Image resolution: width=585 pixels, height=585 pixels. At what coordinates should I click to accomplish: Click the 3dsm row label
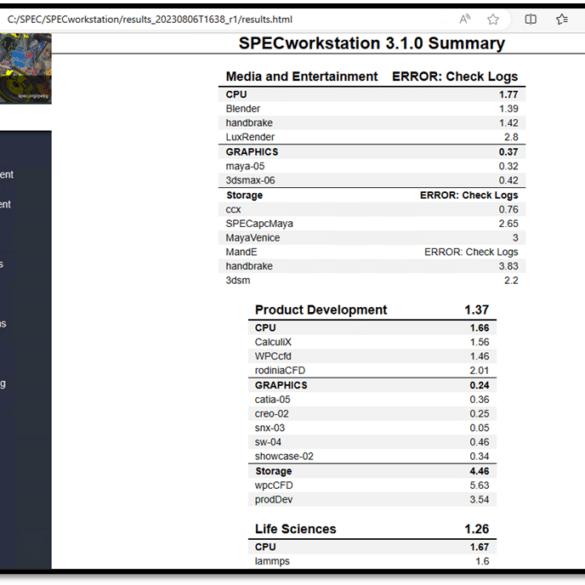click(x=238, y=280)
